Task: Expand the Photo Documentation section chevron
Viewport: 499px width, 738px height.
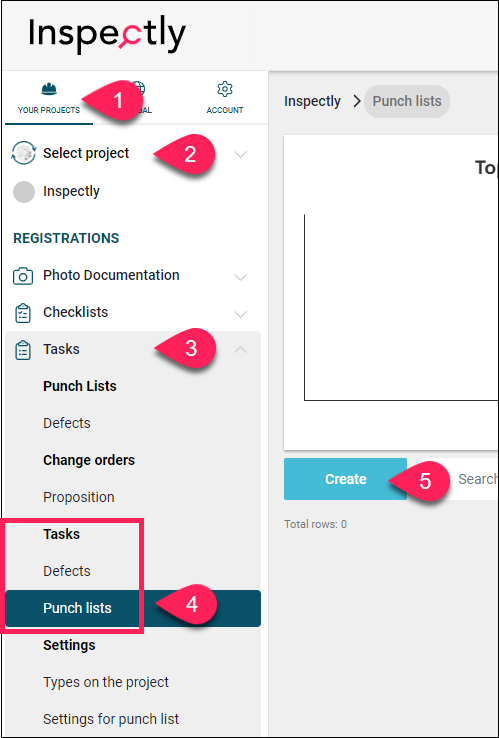Action: point(241,277)
